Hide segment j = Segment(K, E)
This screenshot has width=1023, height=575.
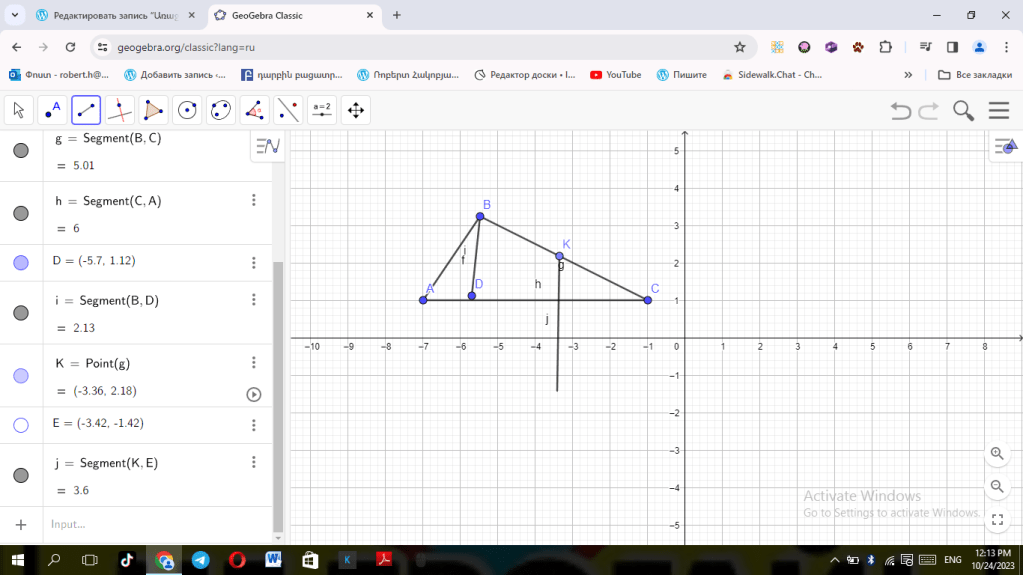coord(21,475)
